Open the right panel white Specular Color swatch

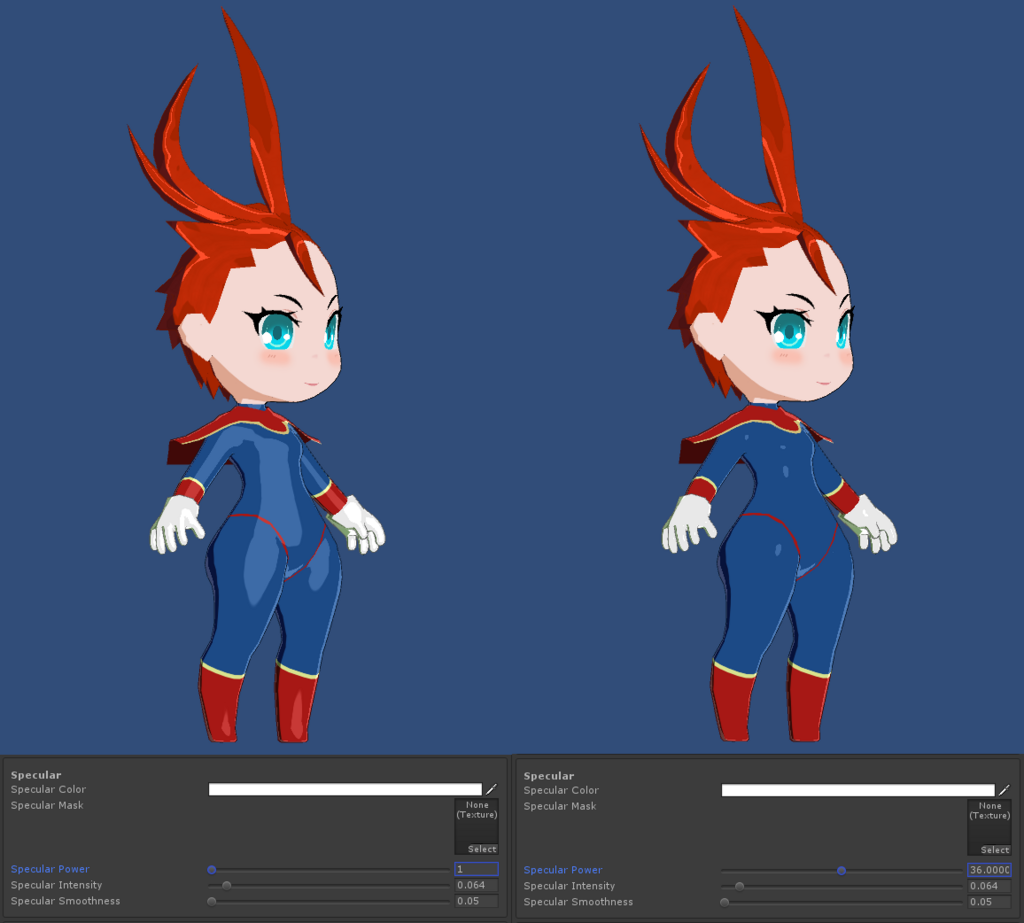[x=857, y=790]
